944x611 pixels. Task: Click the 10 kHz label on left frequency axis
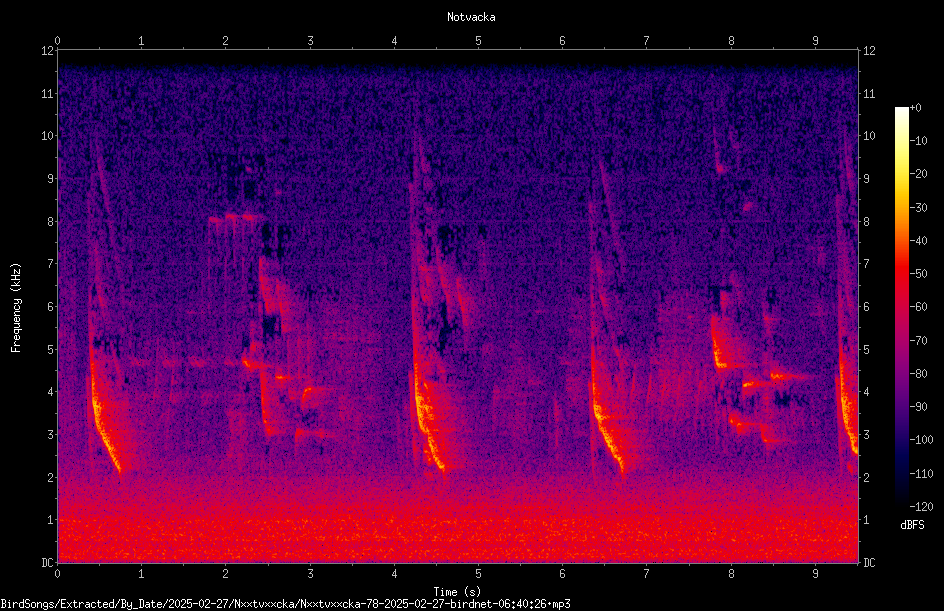tap(48, 136)
